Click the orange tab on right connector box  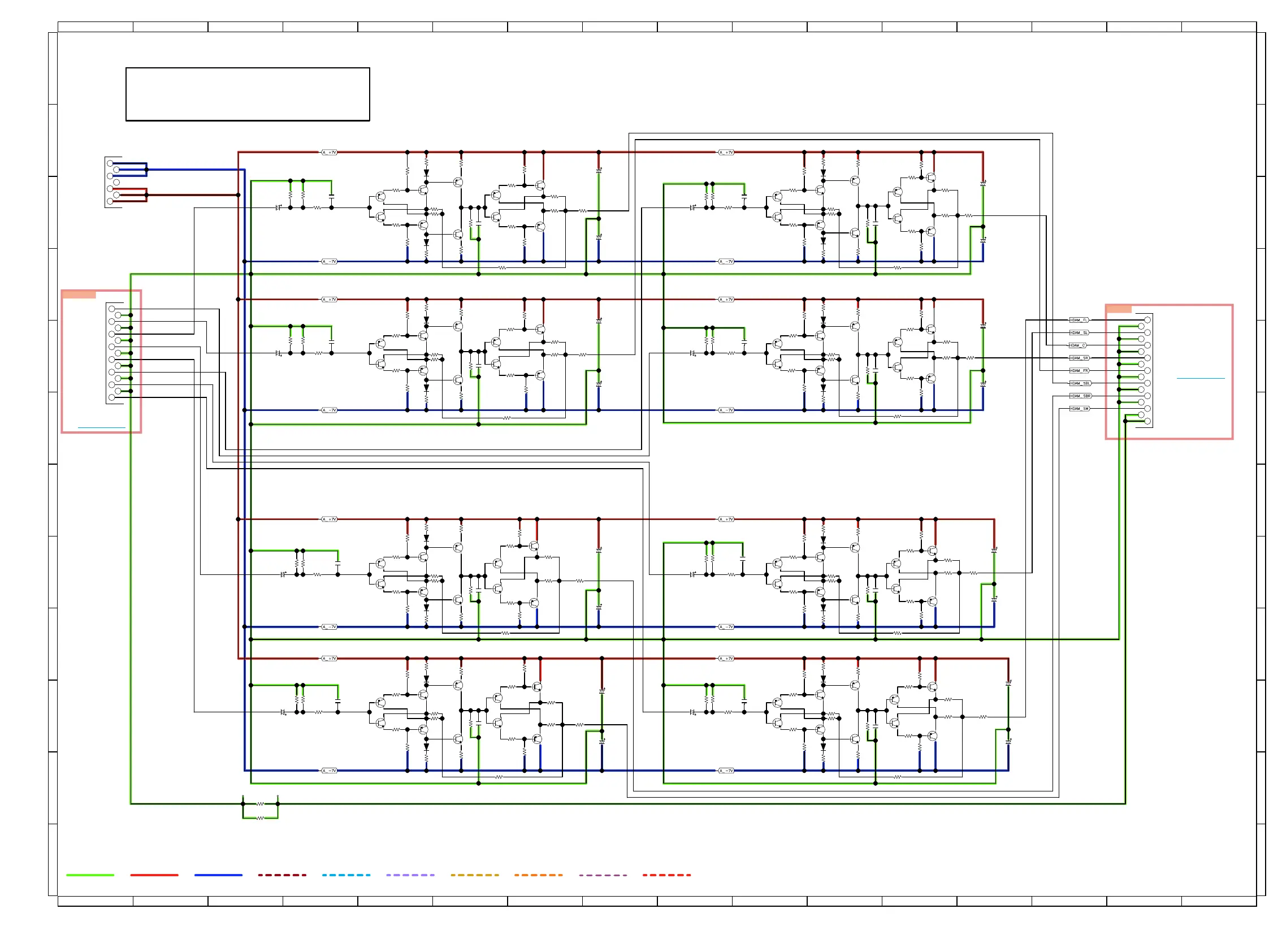(x=1119, y=309)
